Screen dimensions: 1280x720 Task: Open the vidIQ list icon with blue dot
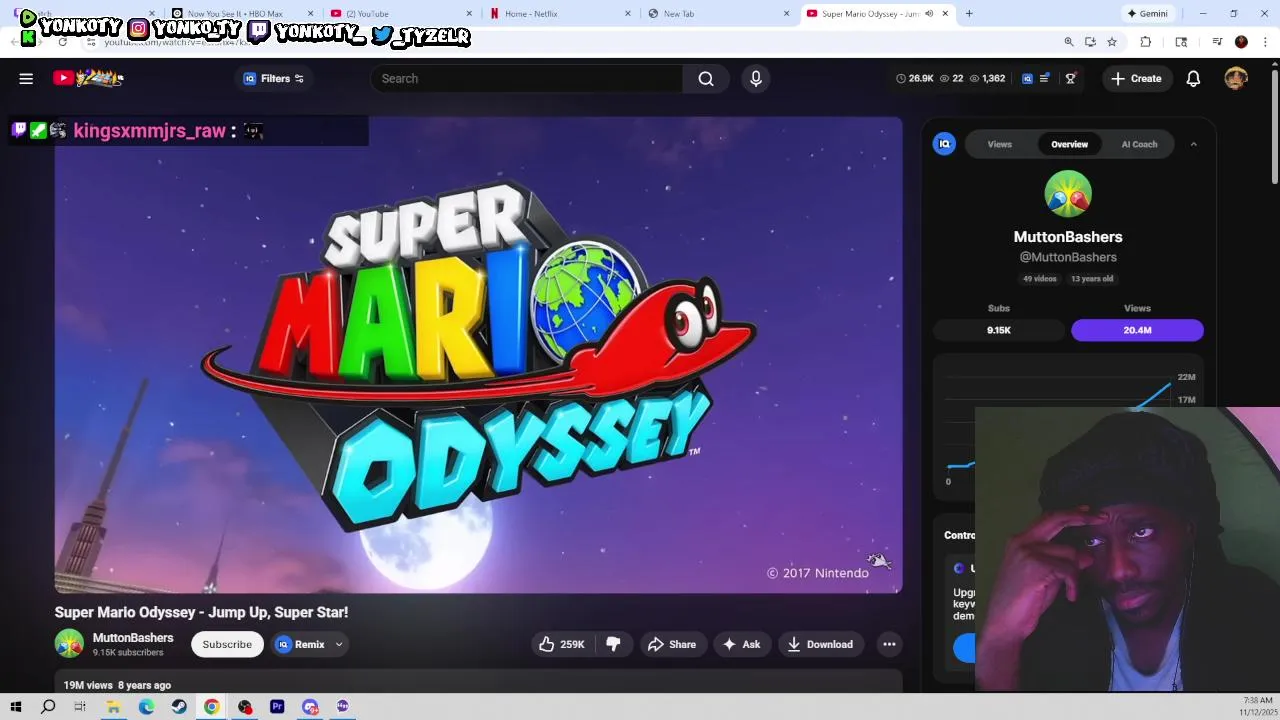[1045, 78]
